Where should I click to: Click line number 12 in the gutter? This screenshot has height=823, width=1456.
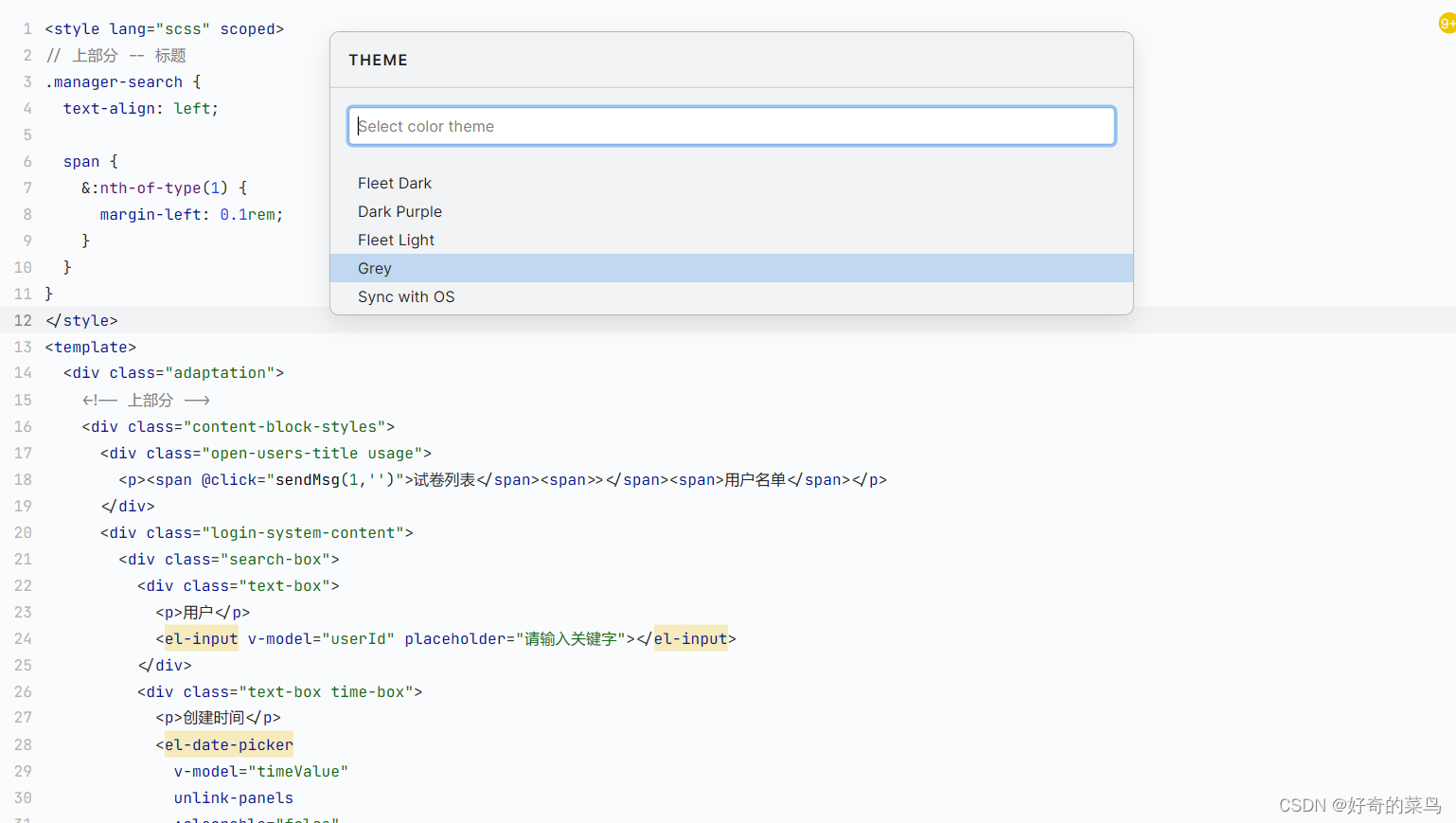tap(22, 320)
